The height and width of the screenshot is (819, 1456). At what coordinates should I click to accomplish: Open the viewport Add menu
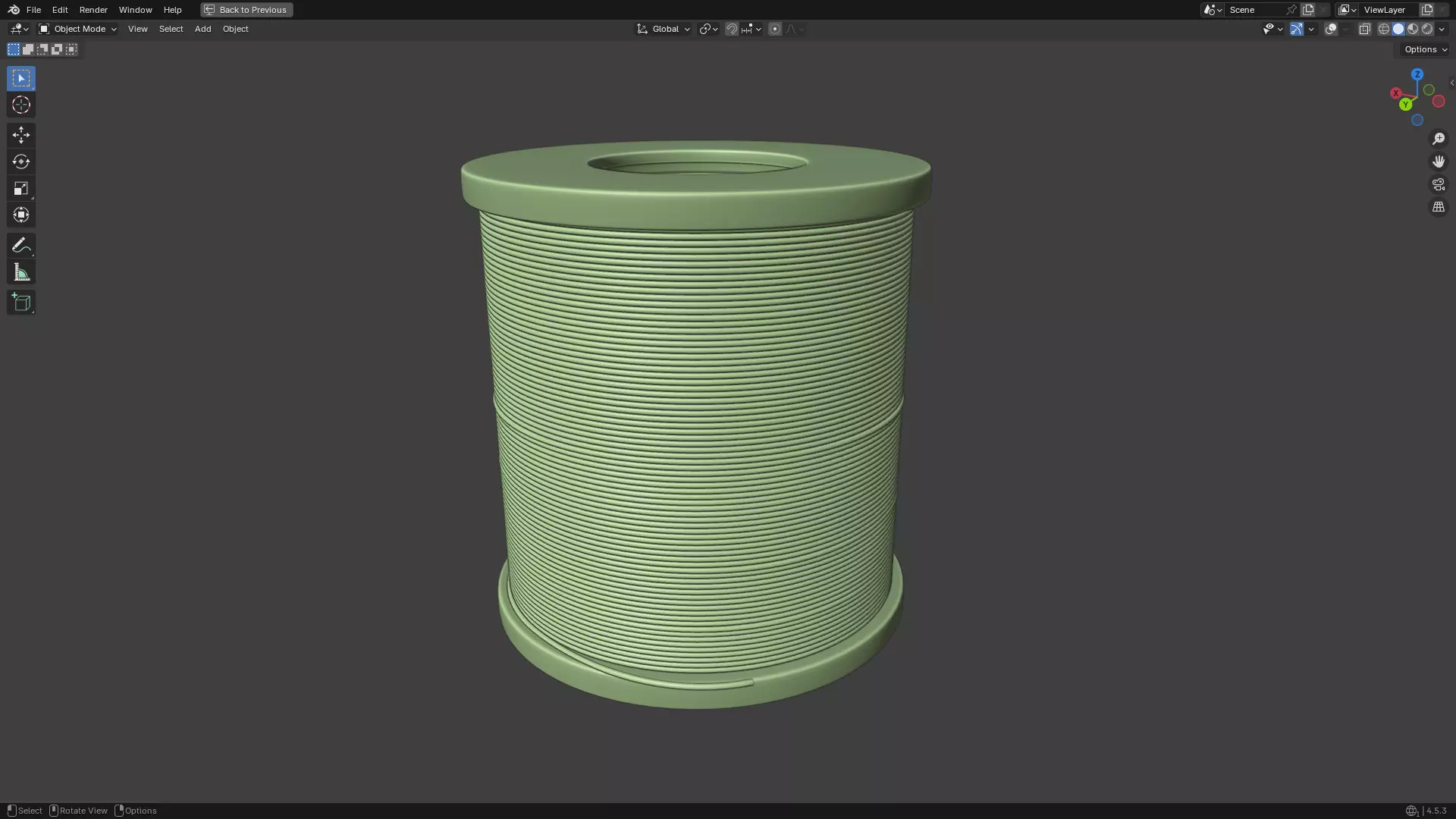[x=202, y=29]
